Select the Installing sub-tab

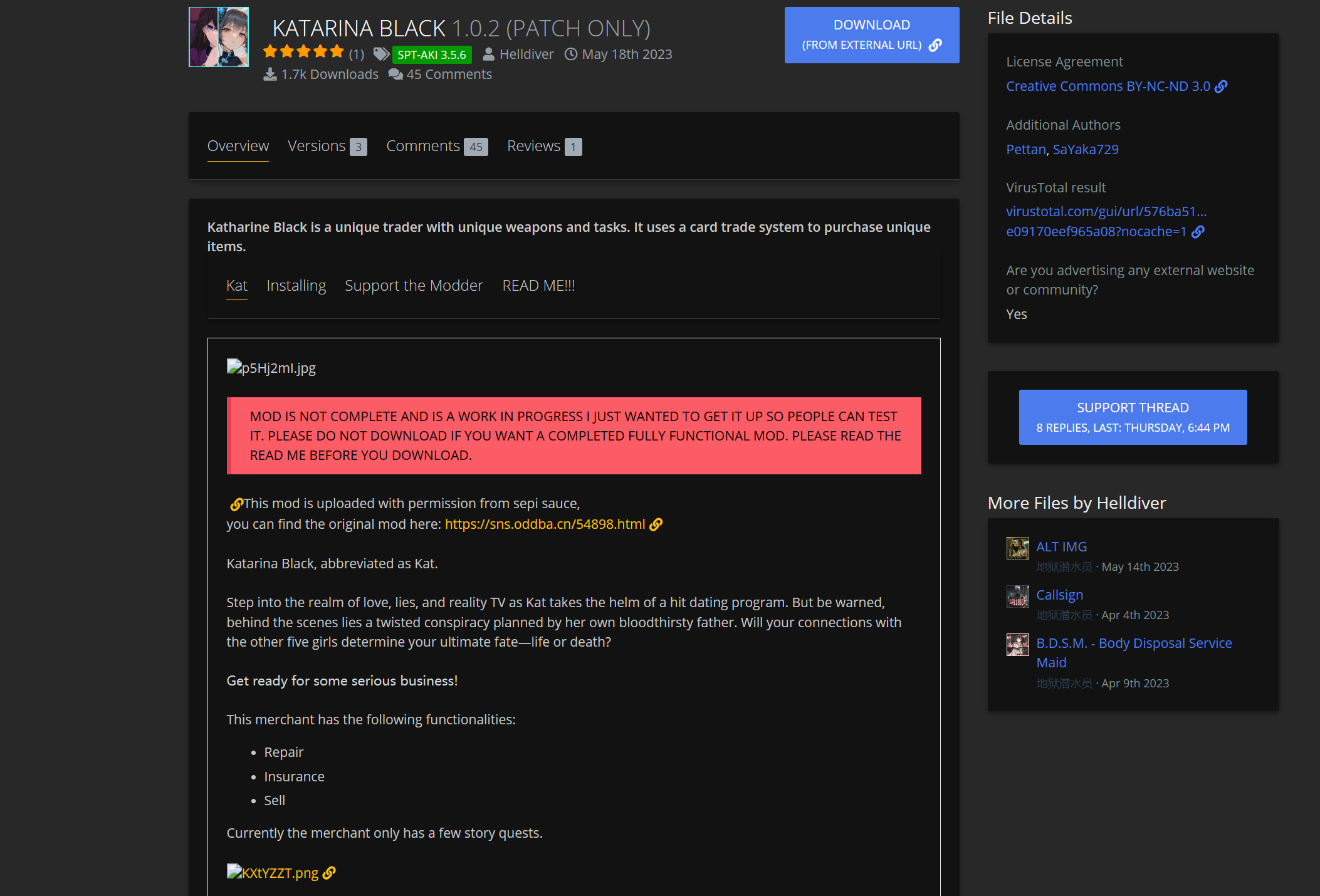click(x=296, y=286)
